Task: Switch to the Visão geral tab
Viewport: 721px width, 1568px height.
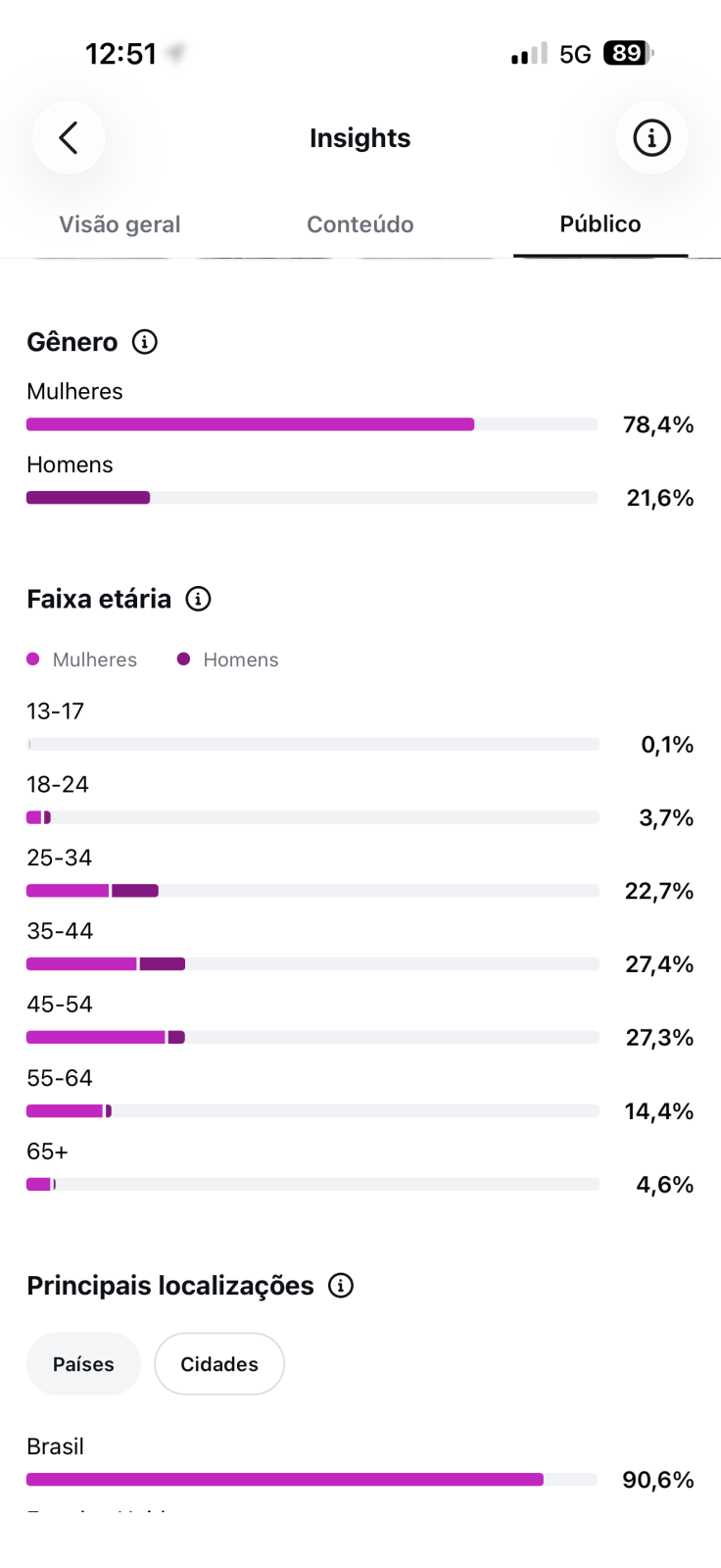Action: pyautogui.click(x=120, y=224)
